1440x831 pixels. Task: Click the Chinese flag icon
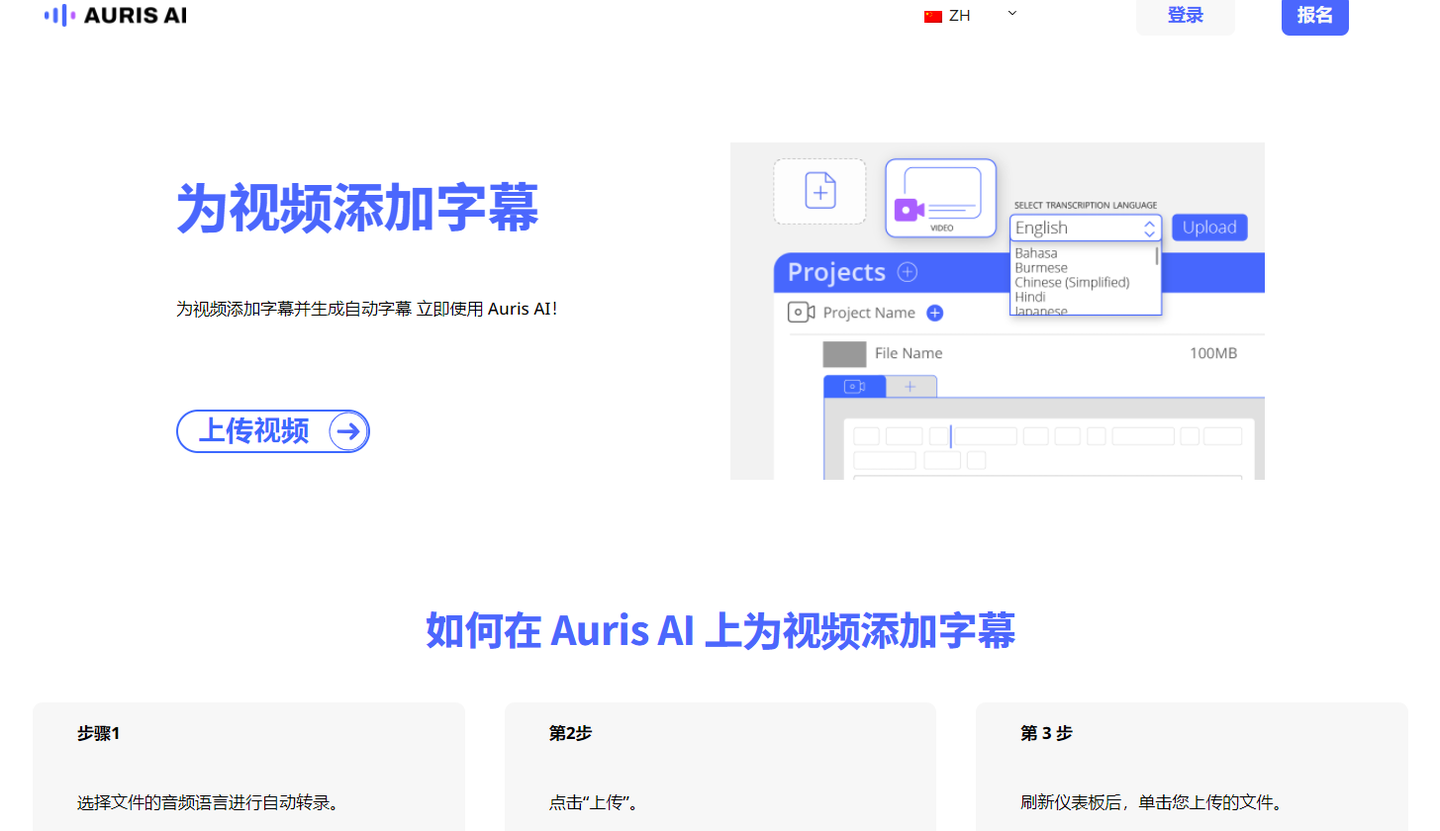pyautogui.click(x=933, y=16)
